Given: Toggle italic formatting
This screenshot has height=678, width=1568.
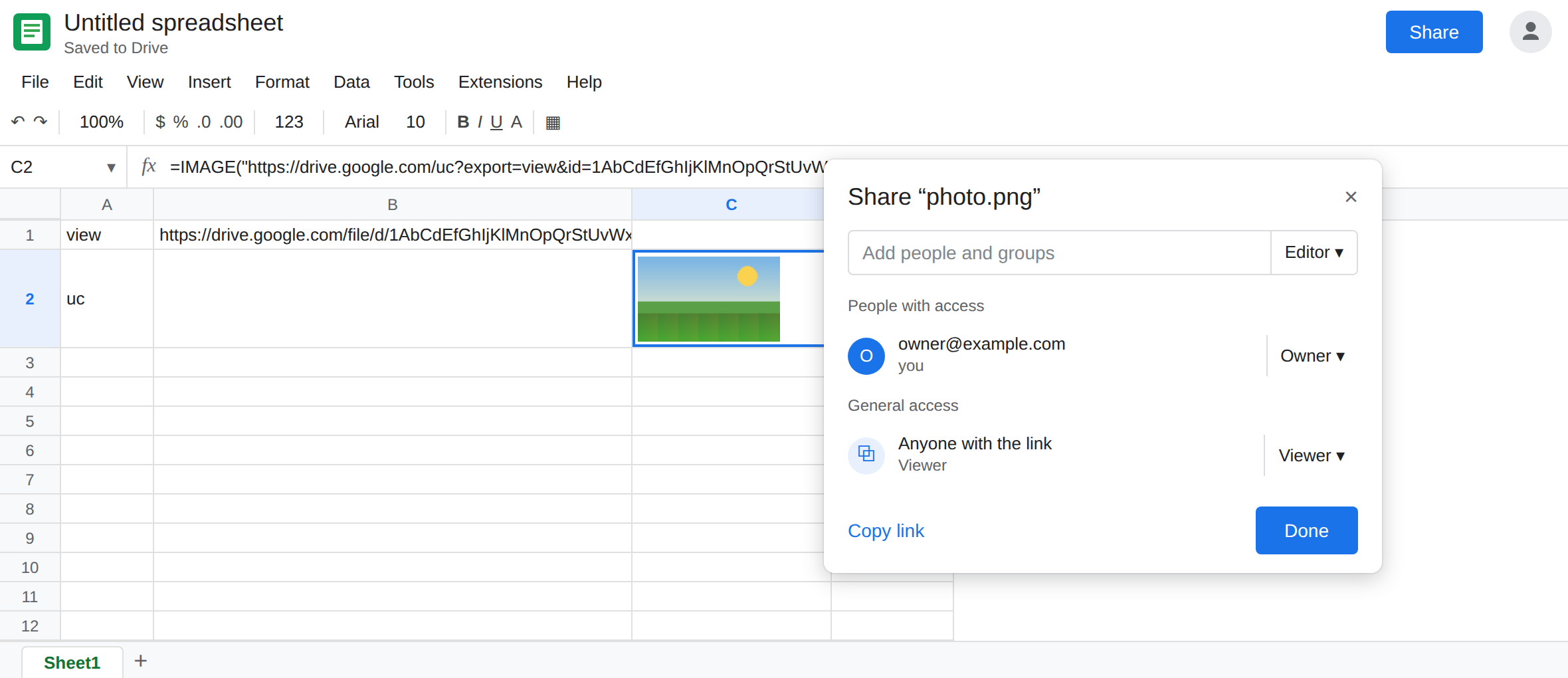Looking at the screenshot, I should click(x=480, y=122).
